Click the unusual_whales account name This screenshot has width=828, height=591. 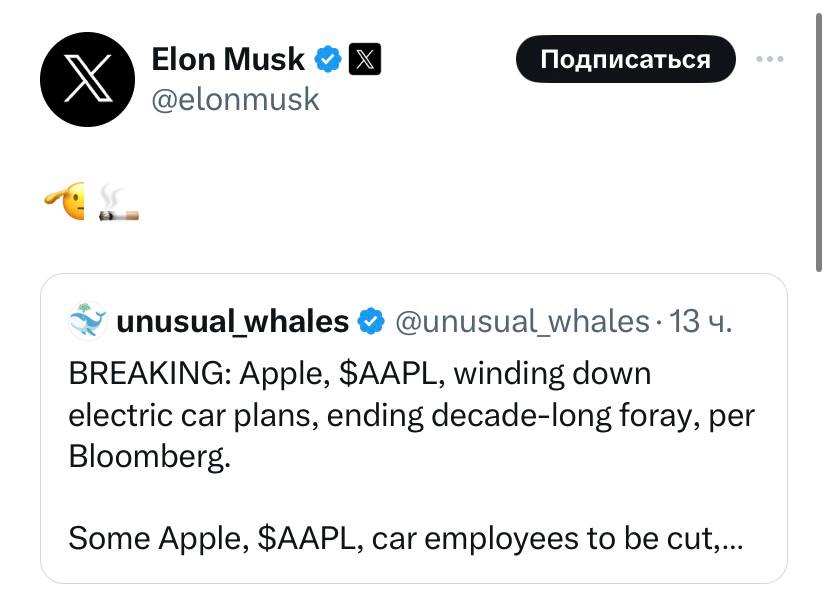[233, 321]
